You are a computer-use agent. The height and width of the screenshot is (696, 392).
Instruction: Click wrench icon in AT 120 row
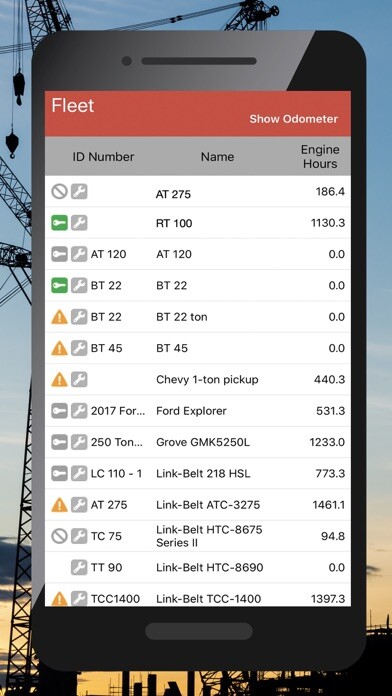79,254
